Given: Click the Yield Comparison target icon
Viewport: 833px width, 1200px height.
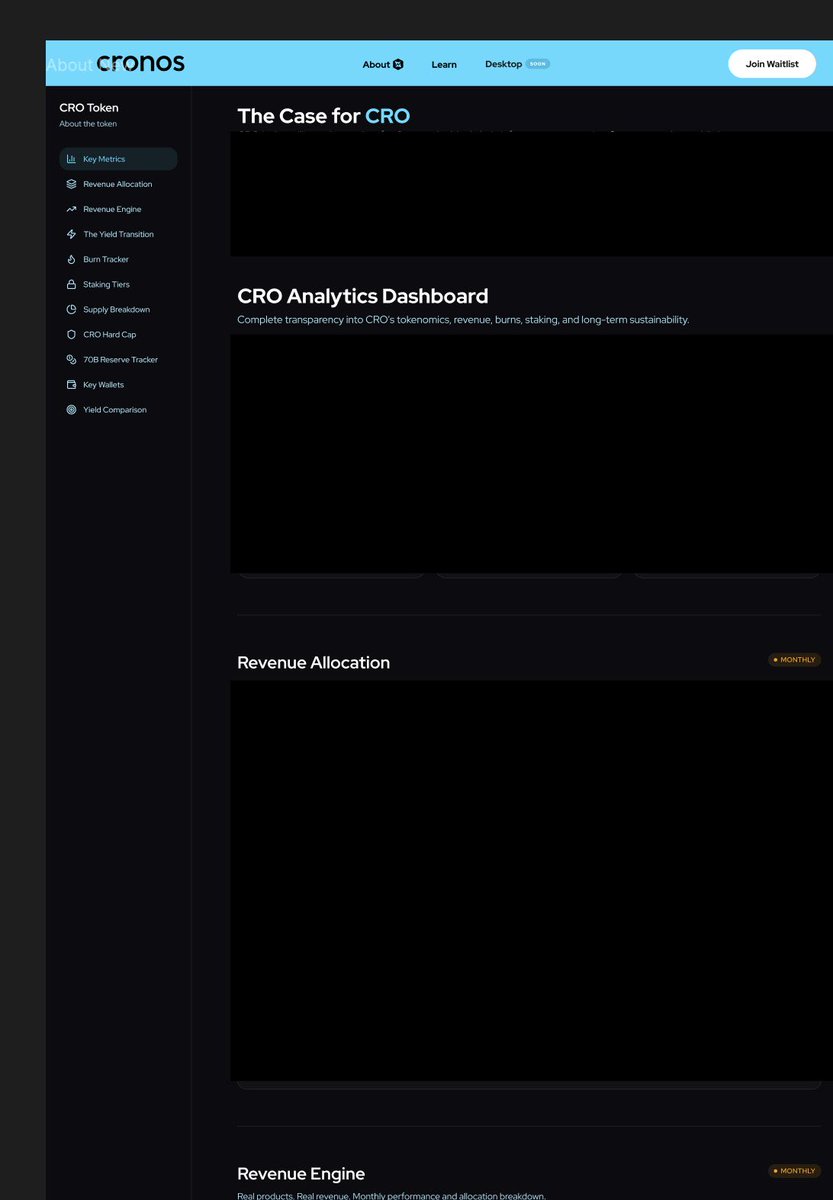Looking at the screenshot, I should pyautogui.click(x=71, y=409).
